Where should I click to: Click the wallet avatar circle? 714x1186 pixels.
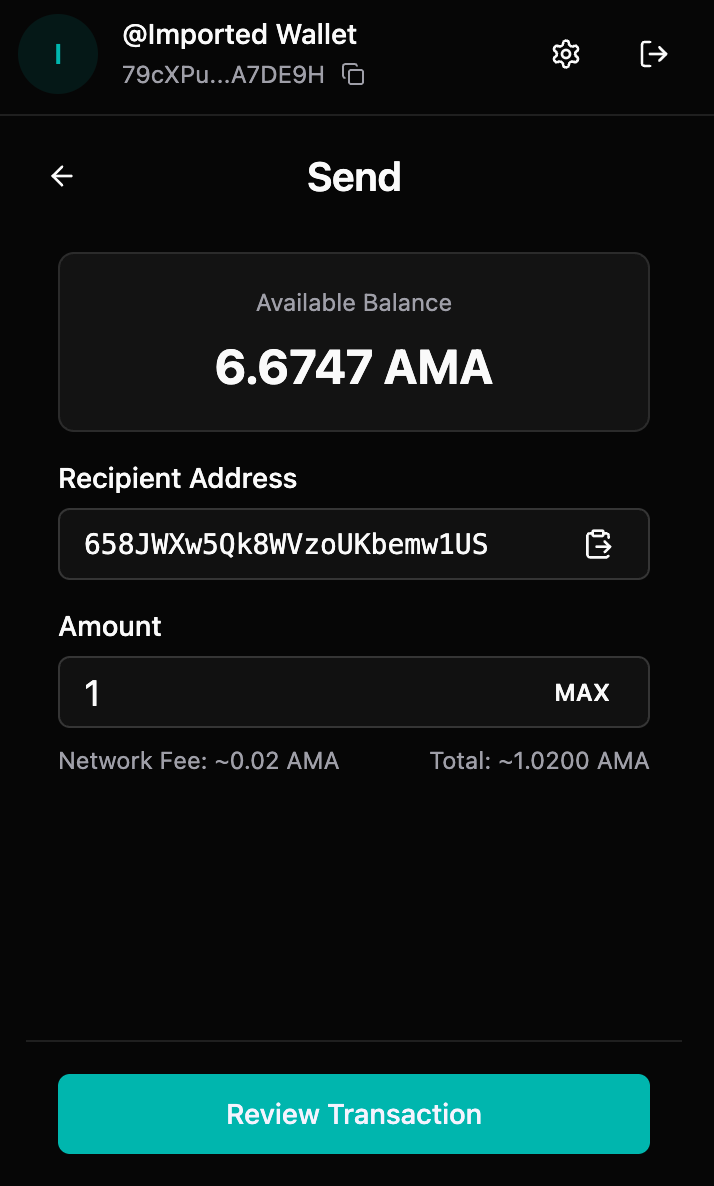pos(58,54)
